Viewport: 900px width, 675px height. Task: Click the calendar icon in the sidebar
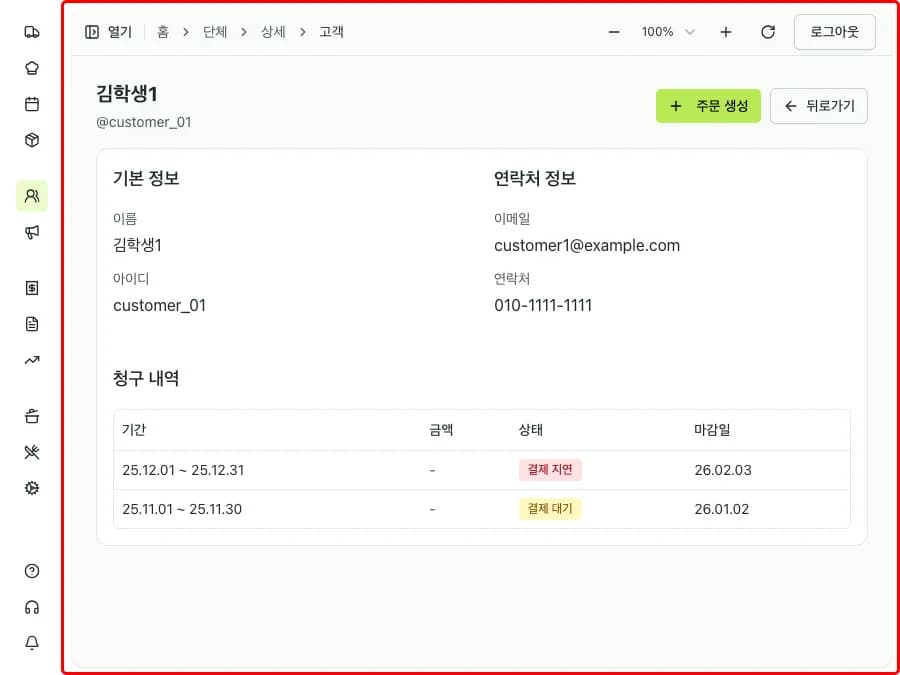click(x=31, y=103)
